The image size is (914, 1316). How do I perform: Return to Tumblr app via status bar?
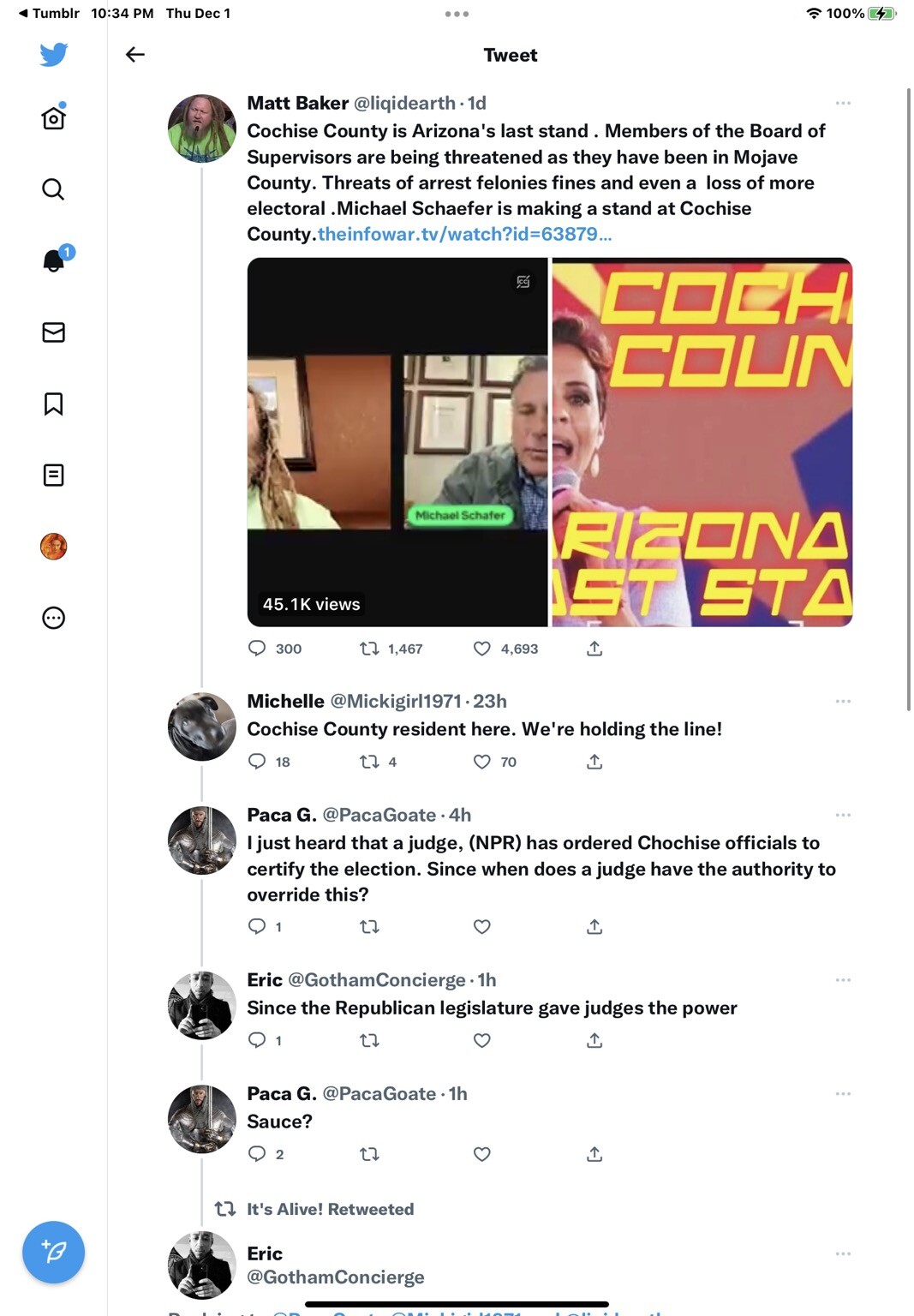pos(48,14)
